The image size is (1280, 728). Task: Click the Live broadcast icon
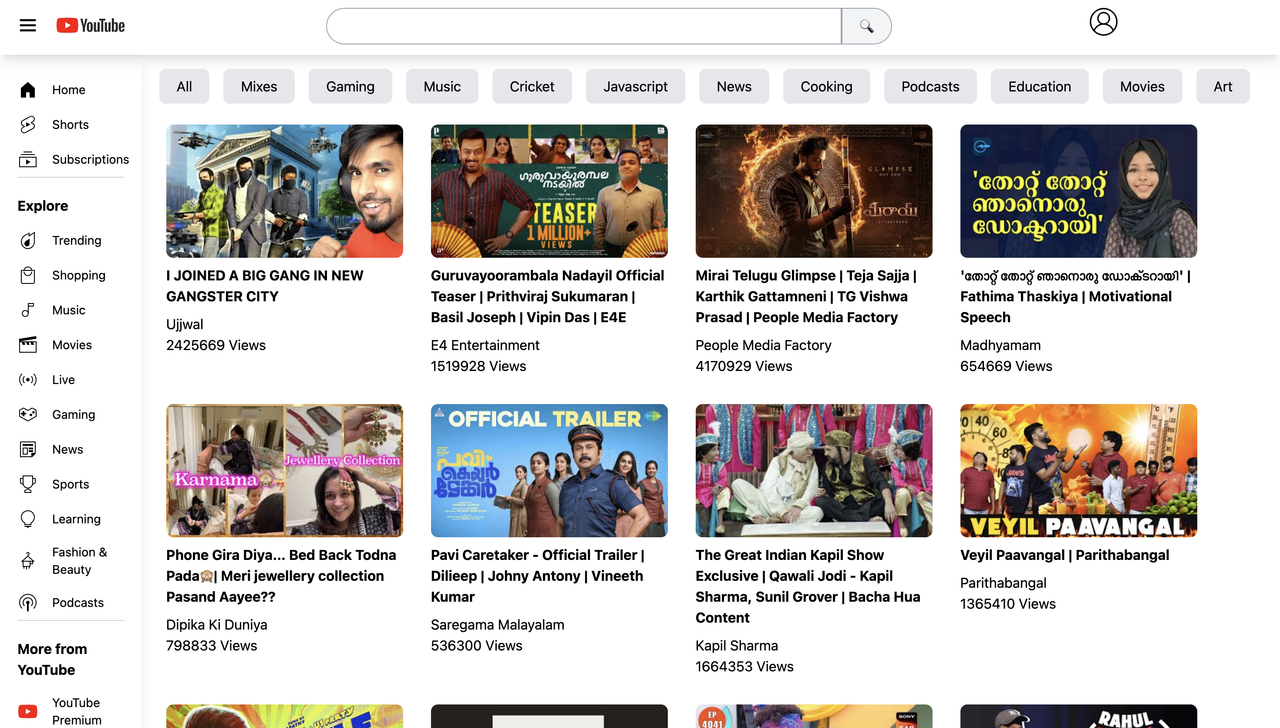point(28,380)
